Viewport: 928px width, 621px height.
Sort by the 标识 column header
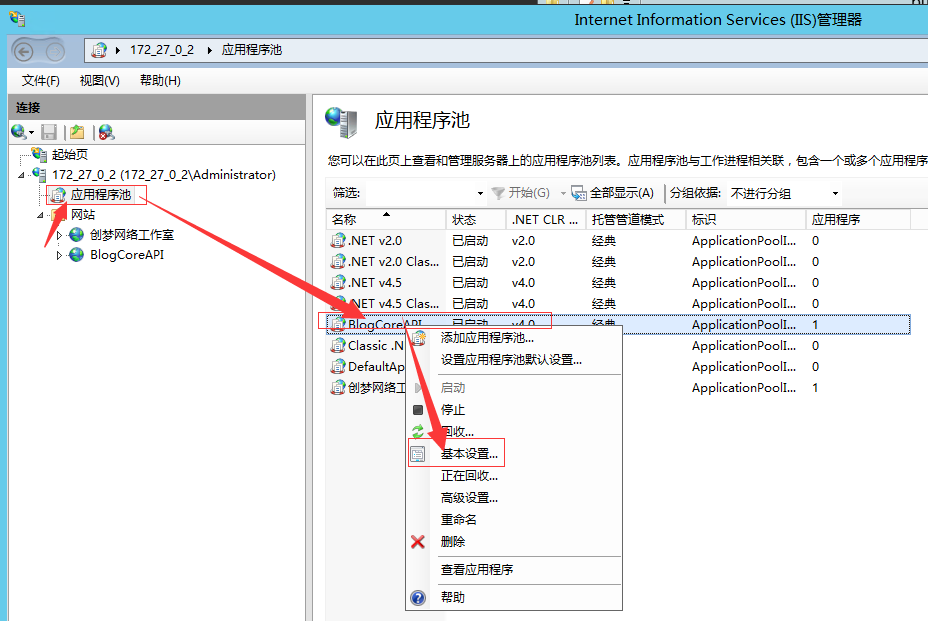coord(746,220)
